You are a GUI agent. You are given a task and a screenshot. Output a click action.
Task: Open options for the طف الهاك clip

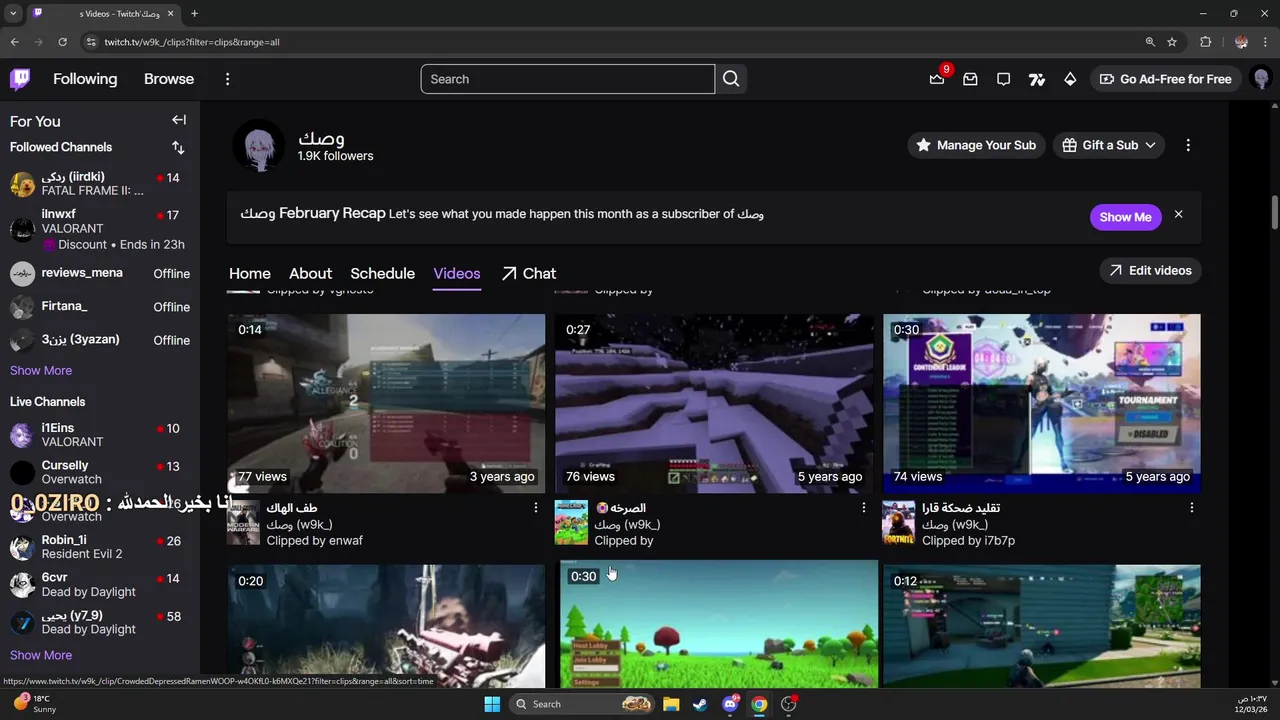tap(536, 508)
